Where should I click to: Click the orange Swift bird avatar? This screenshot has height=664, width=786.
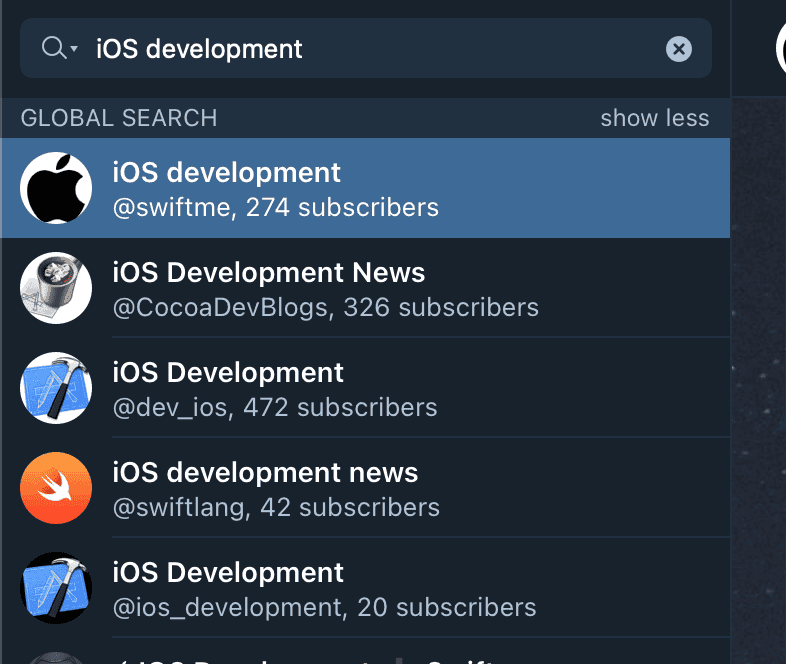point(56,488)
